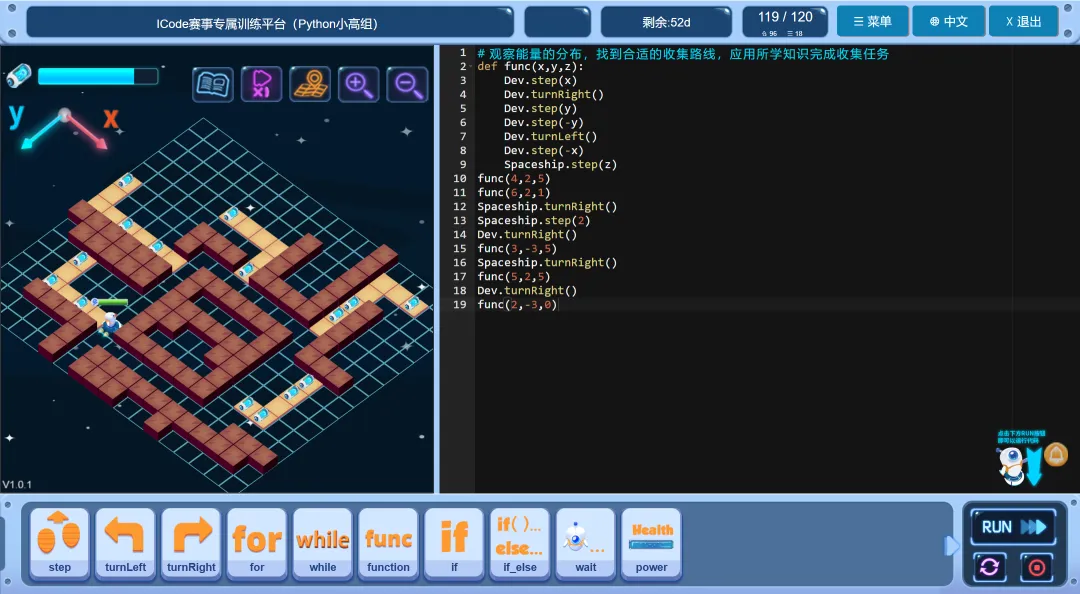Expand the command palette right arrow
The height and width of the screenshot is (594, 1080).
tap(951, 546)
